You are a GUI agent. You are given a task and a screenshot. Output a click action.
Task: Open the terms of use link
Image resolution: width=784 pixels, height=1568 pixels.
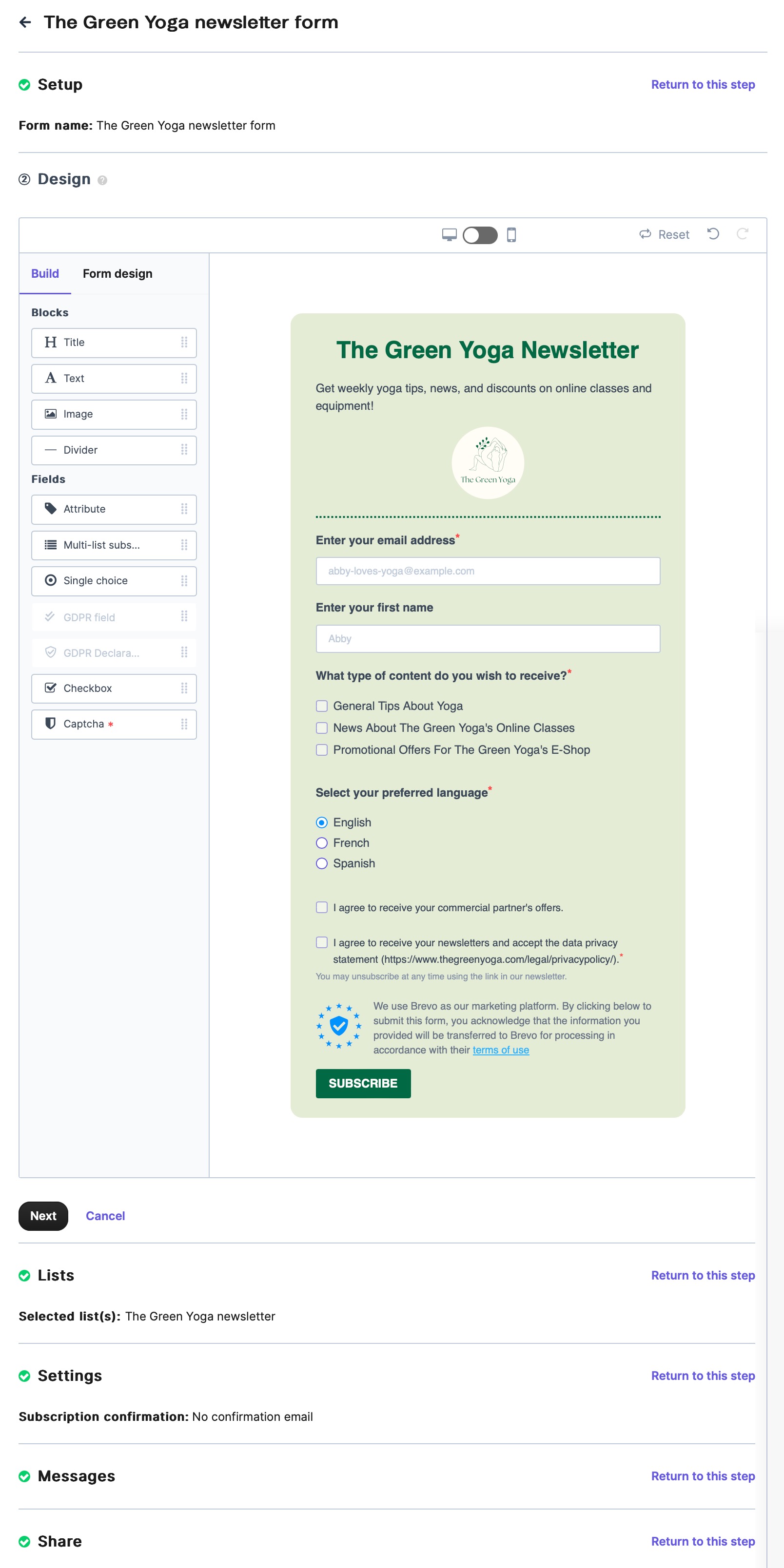501,1050
